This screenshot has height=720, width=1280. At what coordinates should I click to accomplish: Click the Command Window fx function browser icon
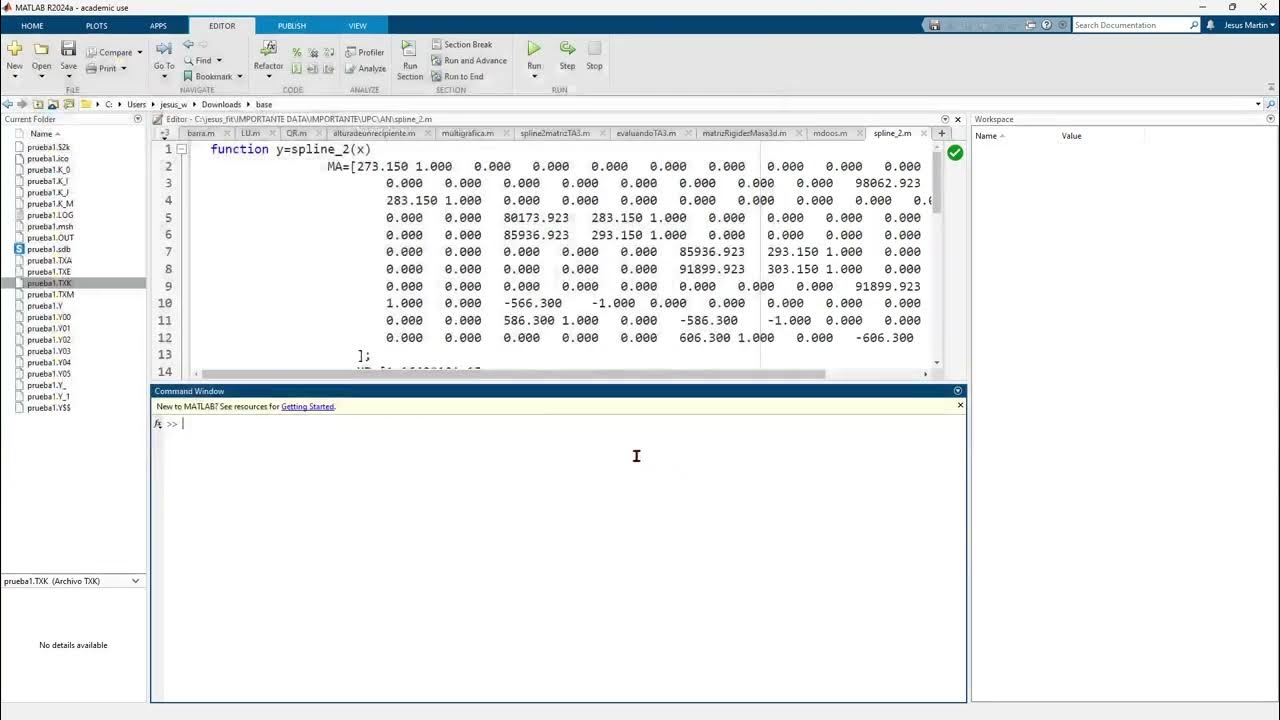158,424
